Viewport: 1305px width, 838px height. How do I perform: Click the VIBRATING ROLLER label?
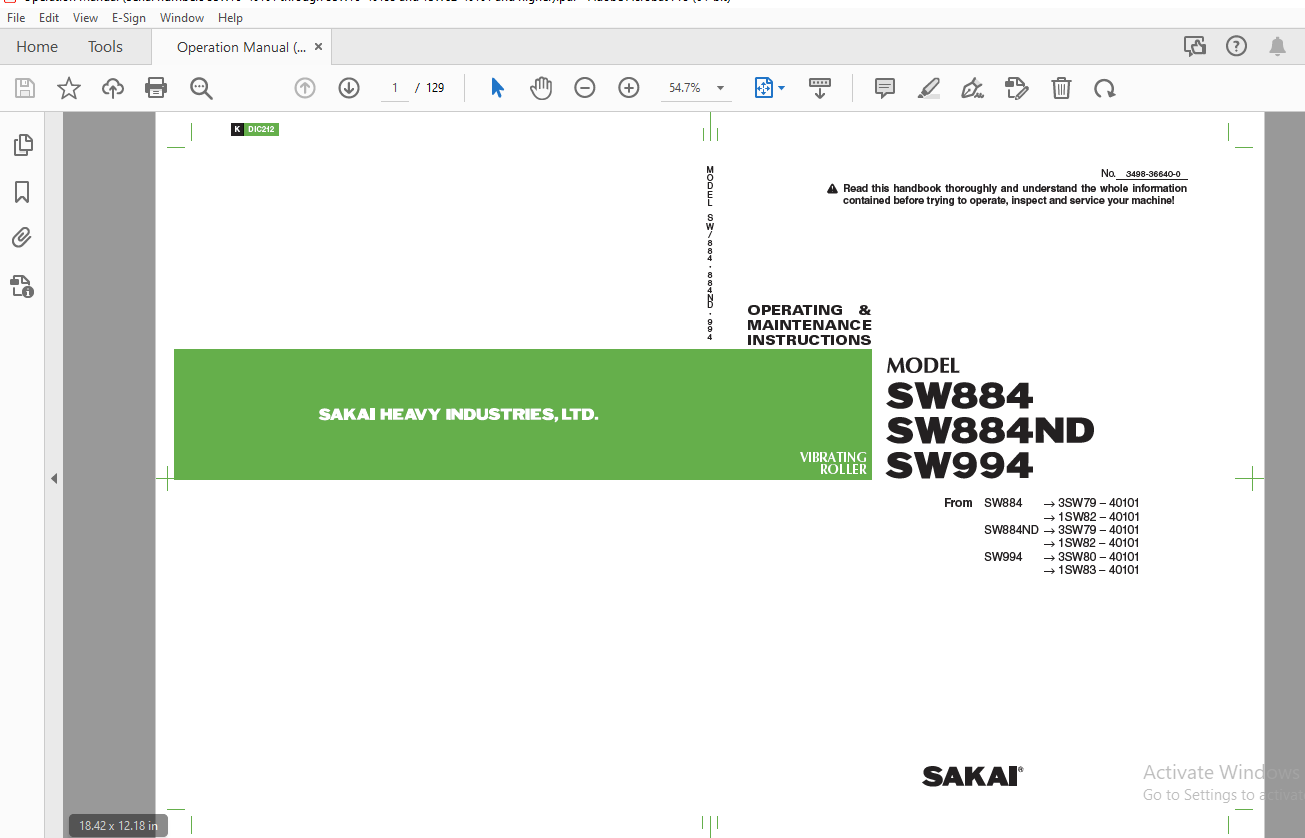coord(833,463)
